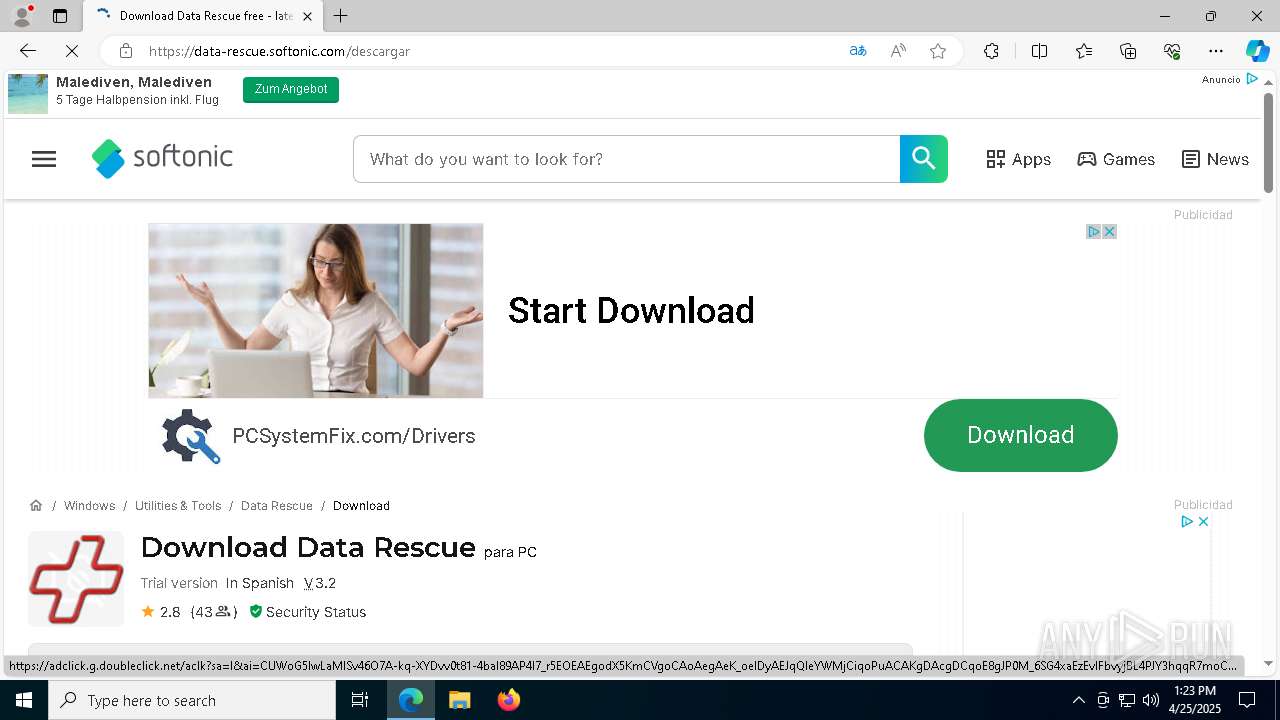Open Browser essentials icon
Screen dimensions: 1280x720
coord(1172,51)
